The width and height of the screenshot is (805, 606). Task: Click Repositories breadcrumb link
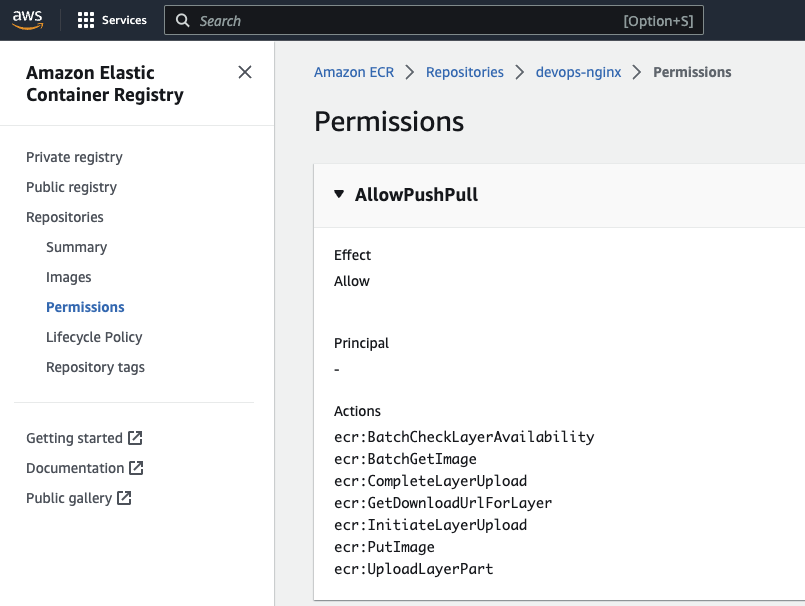[x=465, y=72]
